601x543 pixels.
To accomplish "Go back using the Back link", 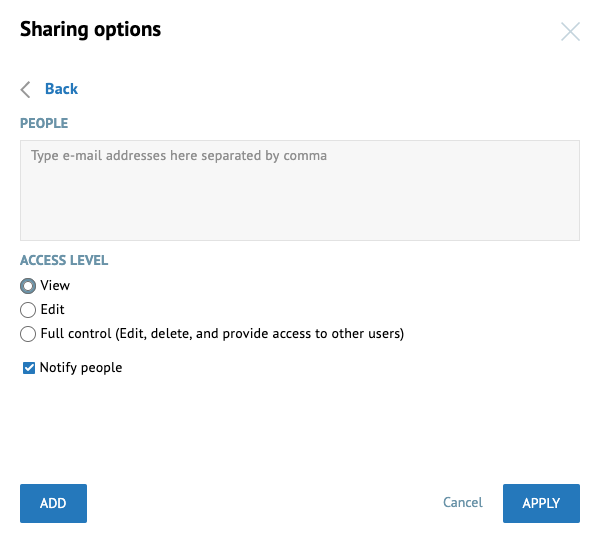I will pos(61,89).
